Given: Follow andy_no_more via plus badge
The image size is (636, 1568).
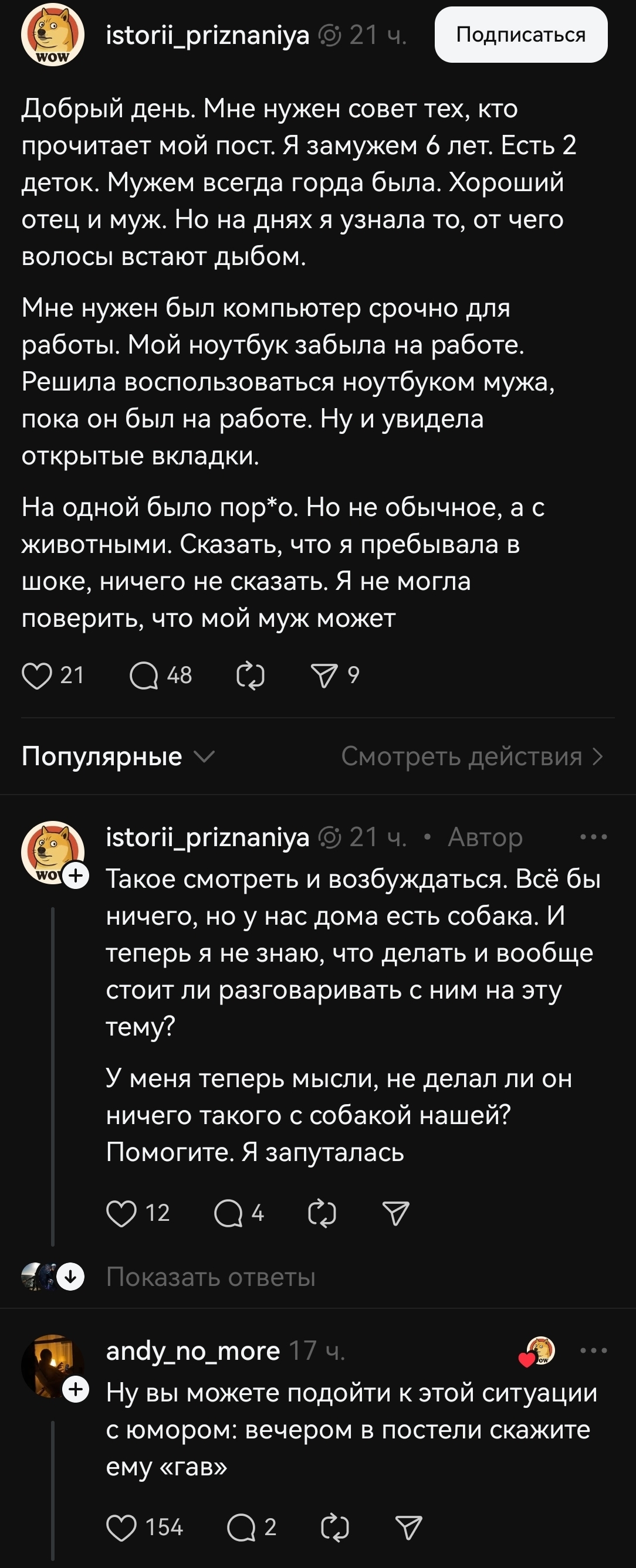Looking at the screenshot, I should click(x=76, y=1390).
